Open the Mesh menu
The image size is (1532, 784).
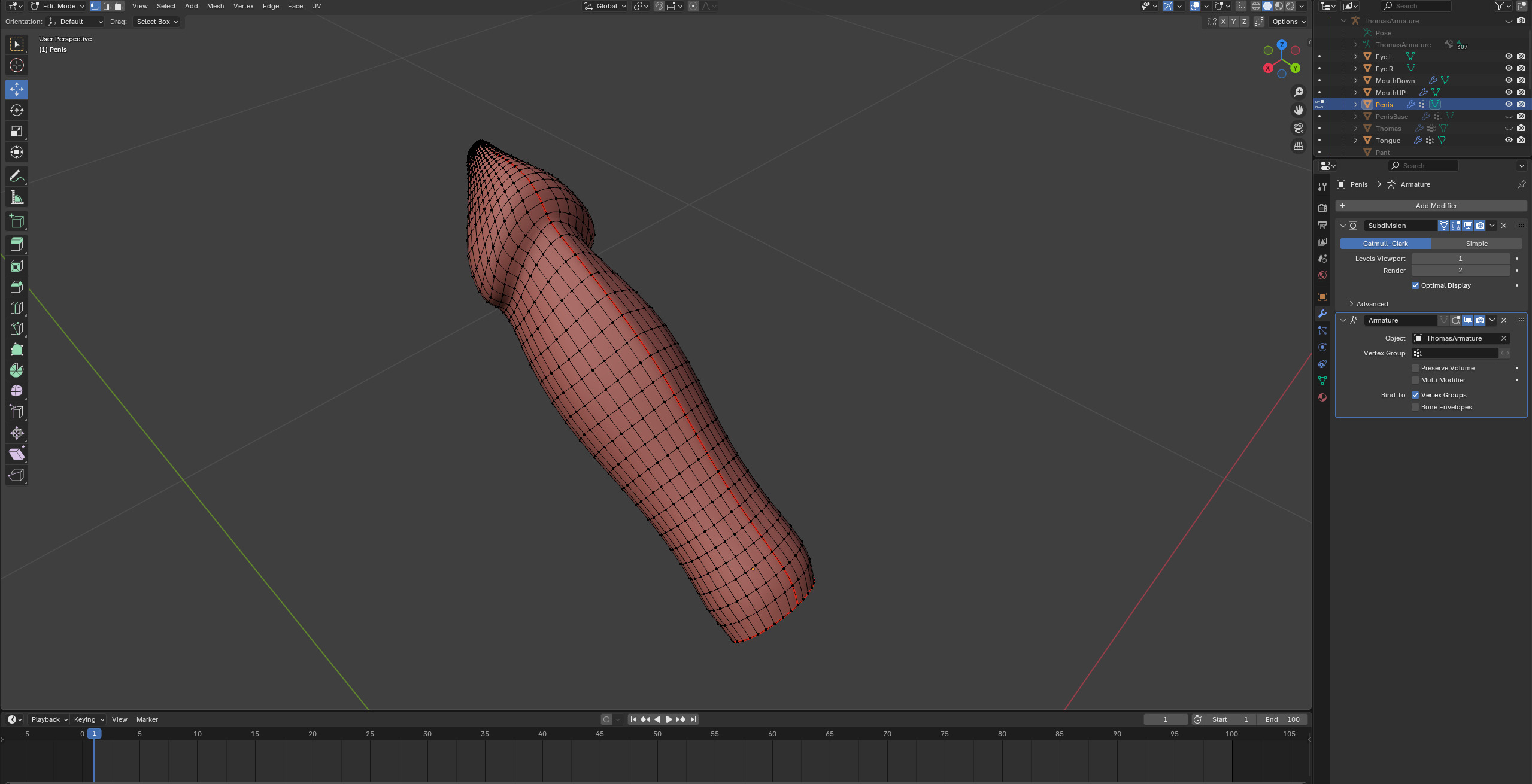tap(215, 6)
